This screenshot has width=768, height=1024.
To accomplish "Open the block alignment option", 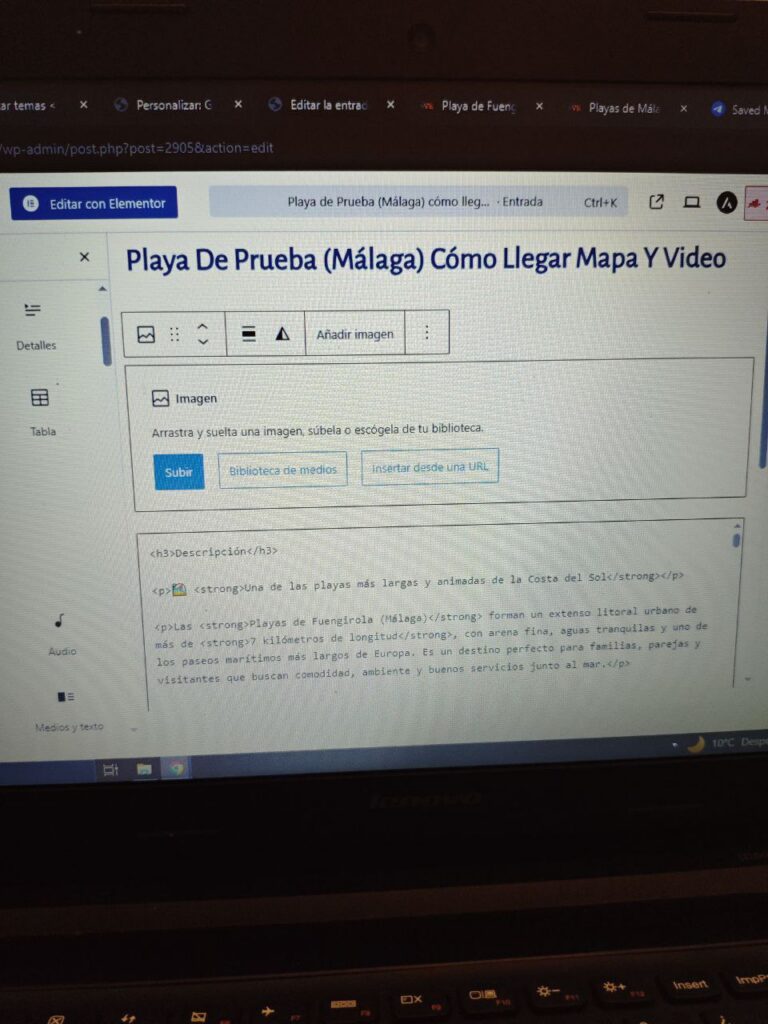I will click(x=249, y=334).
